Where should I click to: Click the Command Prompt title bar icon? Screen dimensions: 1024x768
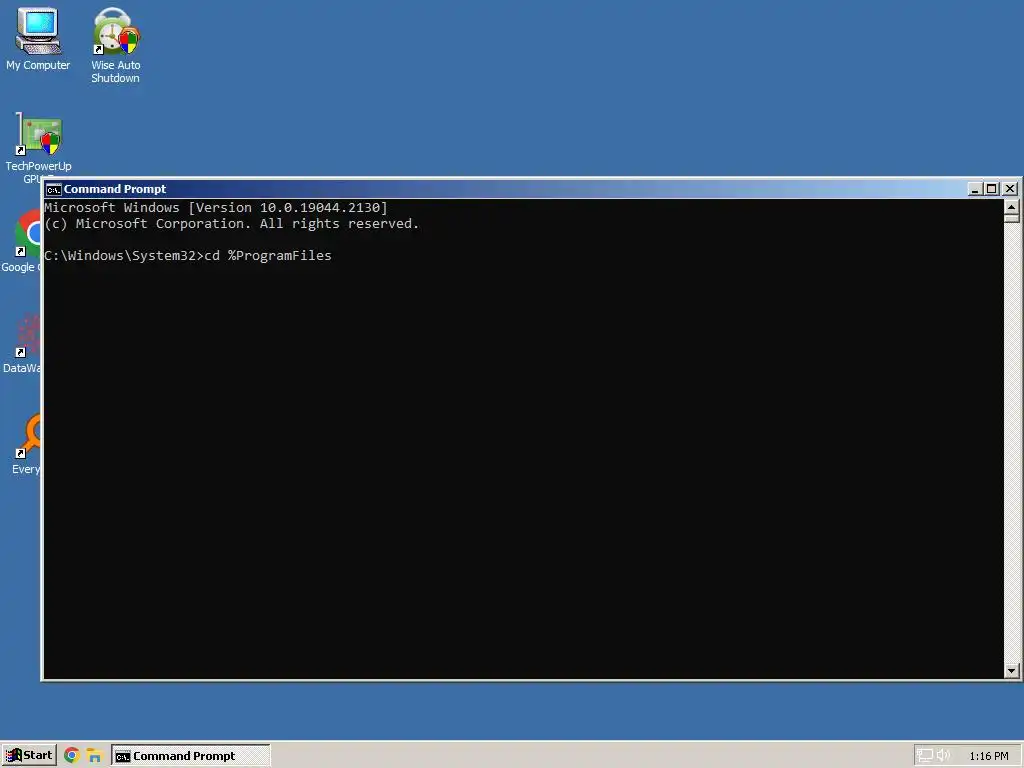54,189
